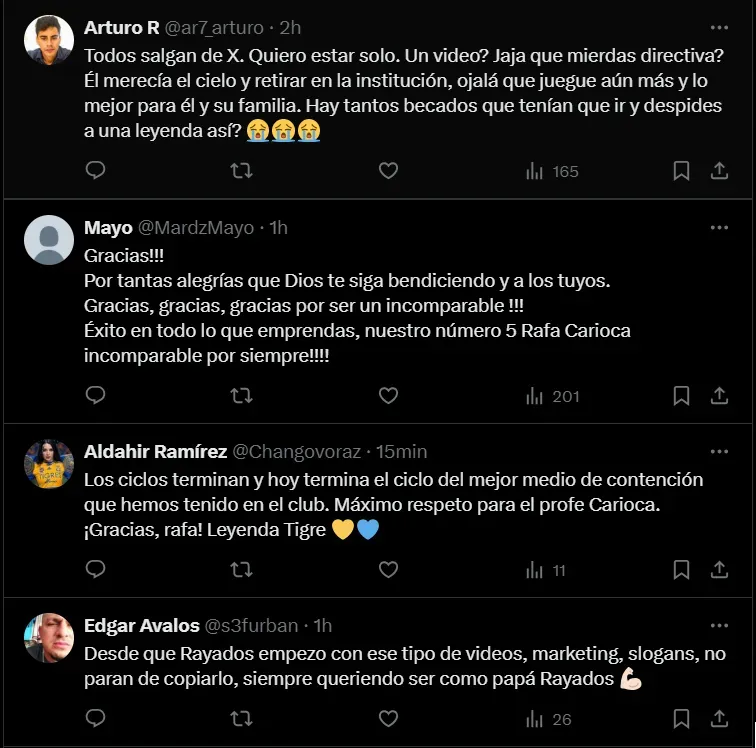This screenshot has width=756, height=748.
Task: Share Arturo R's tweet
Action: (719, 171)
